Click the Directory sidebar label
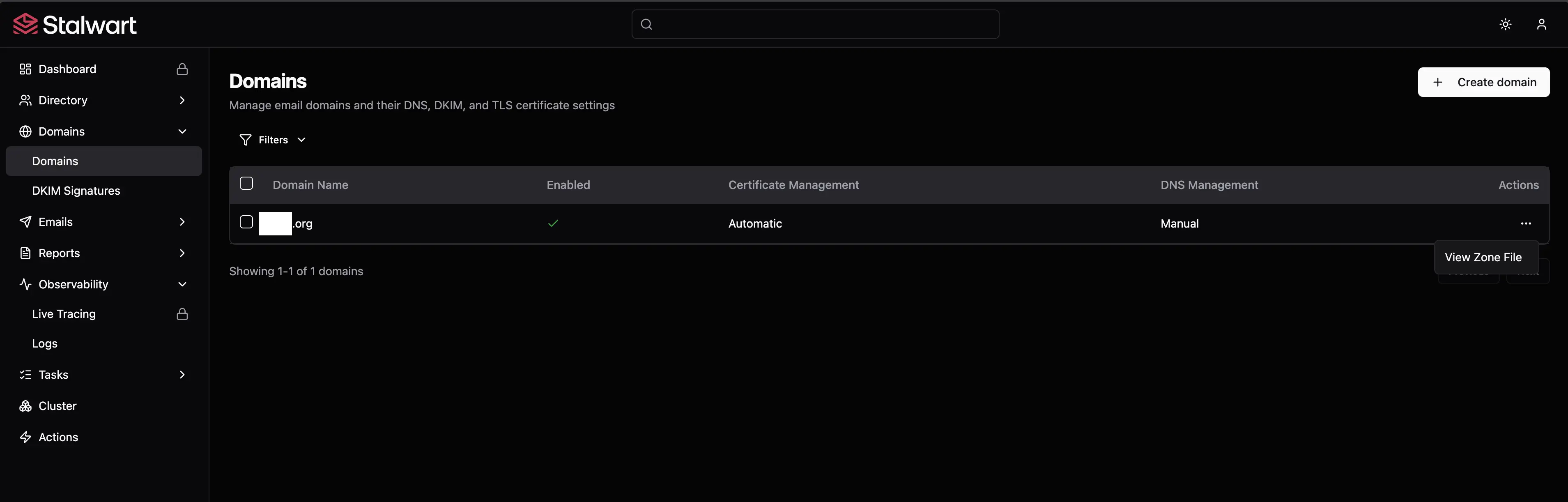1568x502 pixels. 63,100
